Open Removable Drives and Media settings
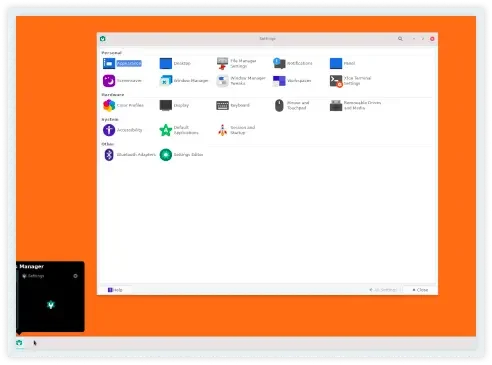This screenshot has width=492, height=365. tap(355, 105)
